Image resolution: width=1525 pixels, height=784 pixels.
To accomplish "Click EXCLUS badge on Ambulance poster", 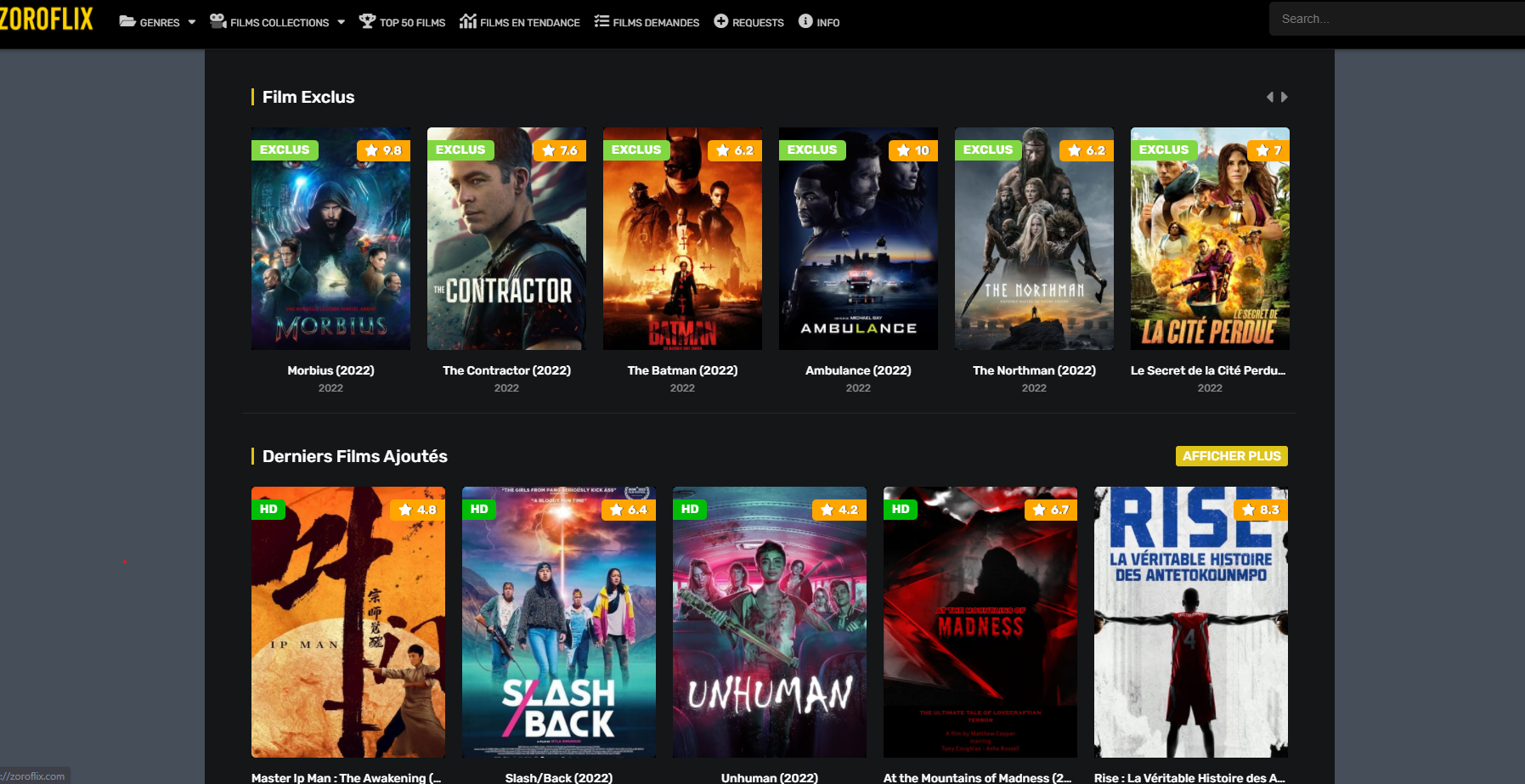I will point(812,149).
